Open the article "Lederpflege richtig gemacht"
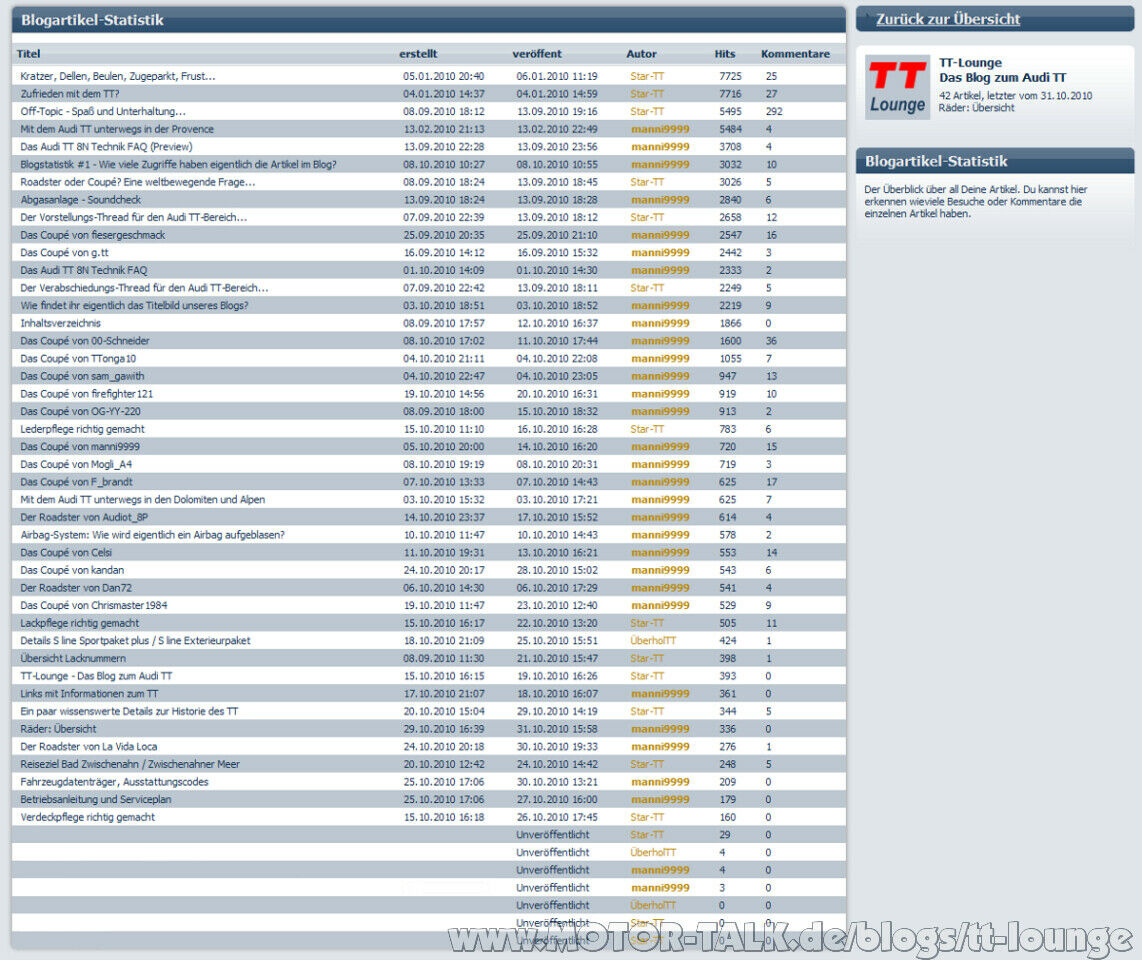 click(x=84, y=428)
